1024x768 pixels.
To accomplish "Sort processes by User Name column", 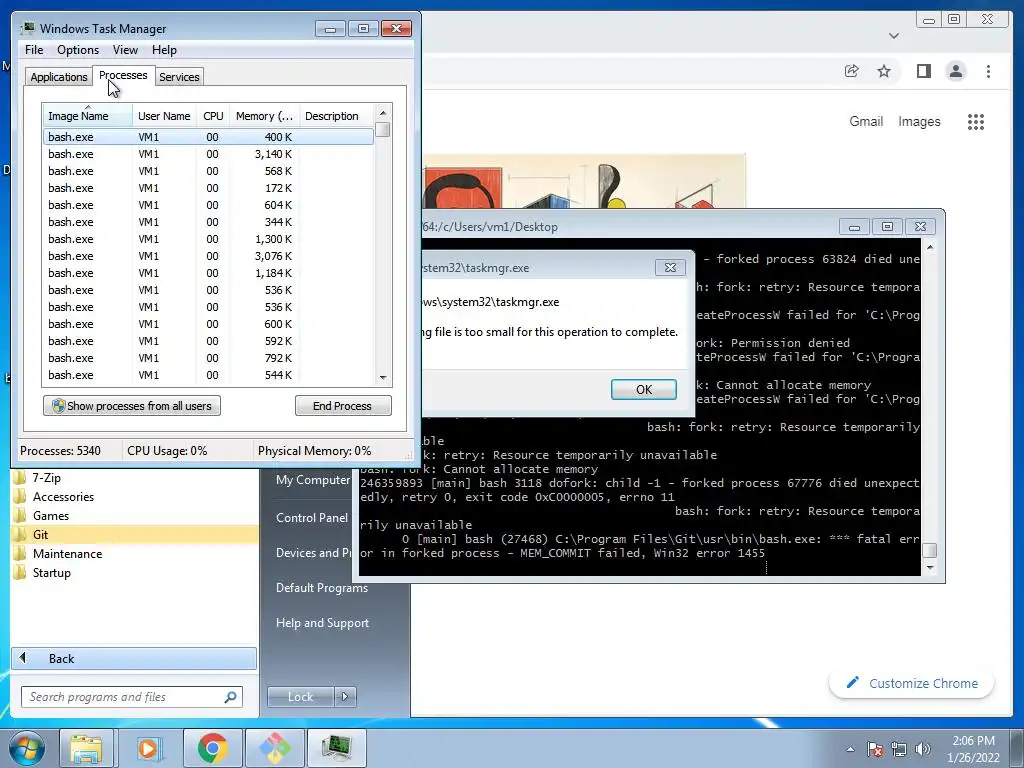I will (164, 116).
